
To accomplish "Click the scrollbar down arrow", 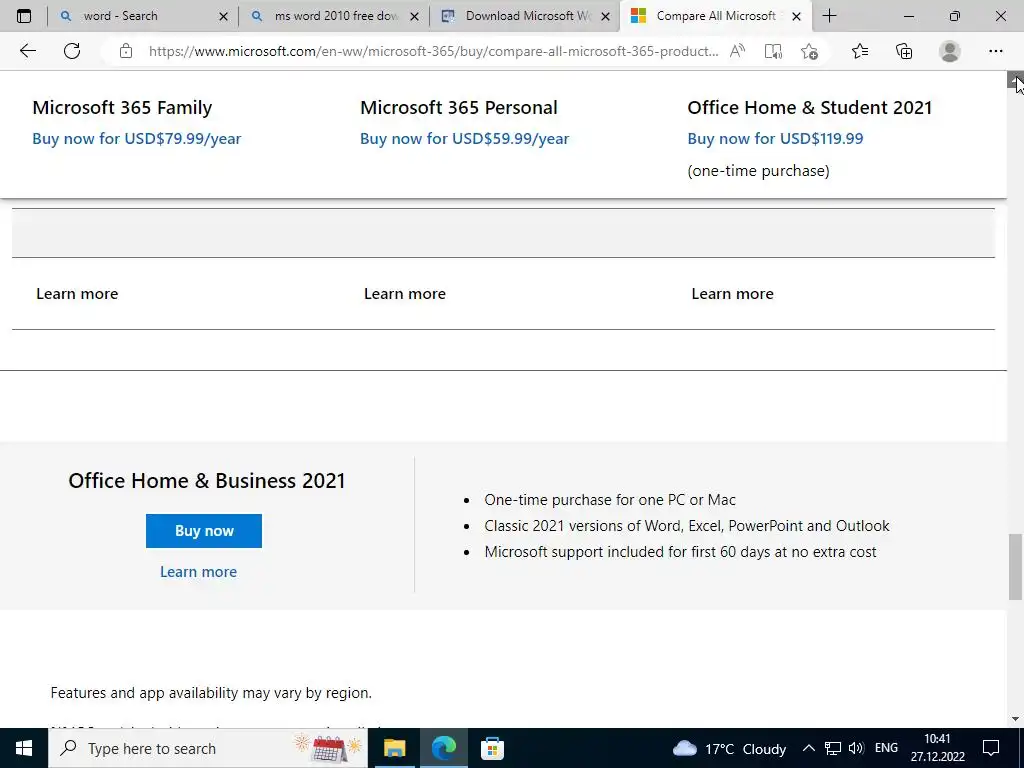I will point(1016,719).
